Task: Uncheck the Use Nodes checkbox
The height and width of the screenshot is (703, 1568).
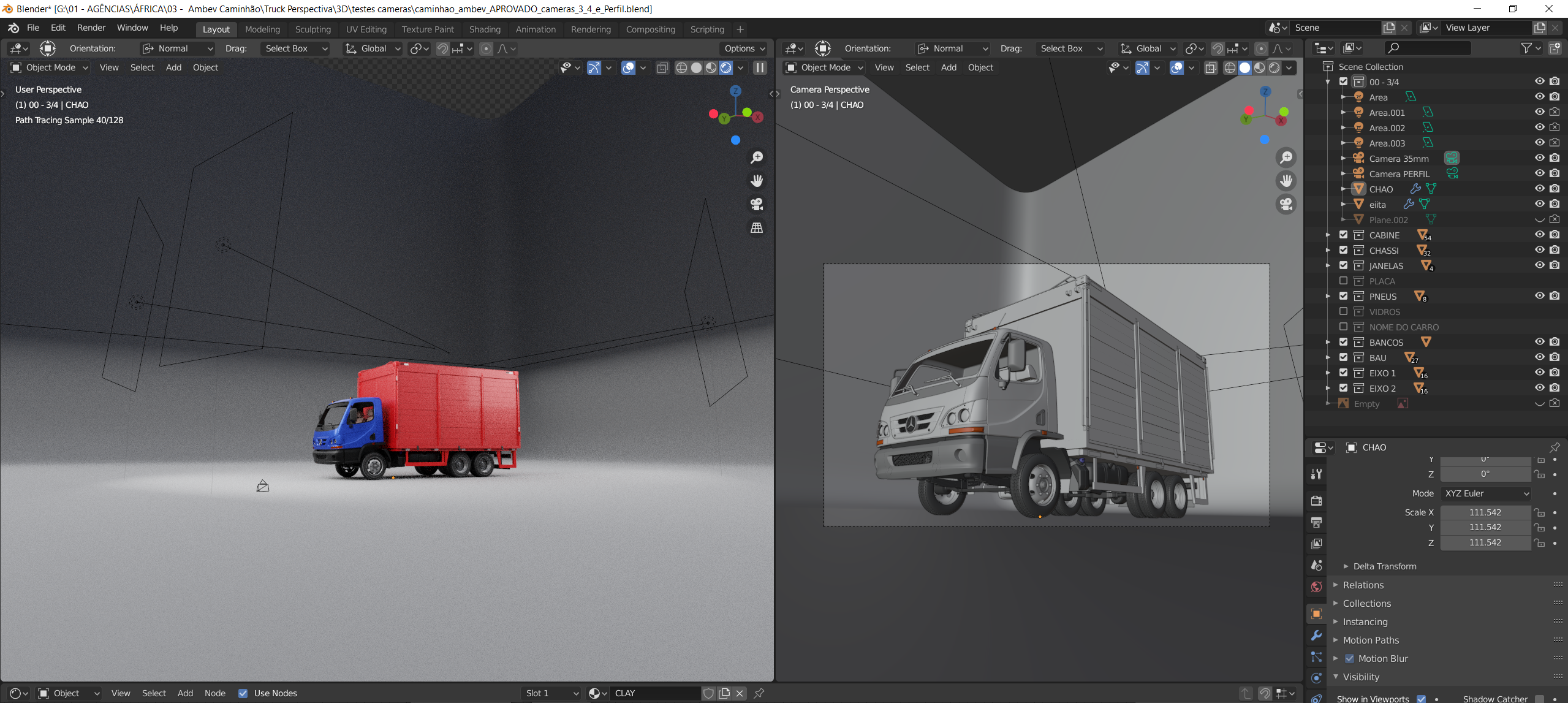Action: coord(243,693)
